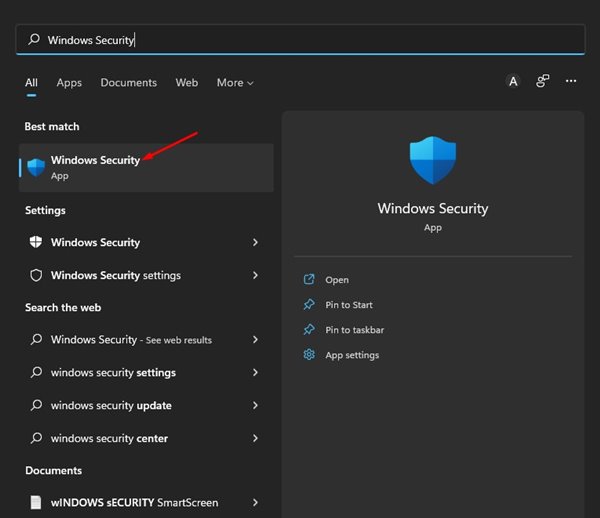Click the App settings gear icon

pyautogui.click(x=309, y=355)
